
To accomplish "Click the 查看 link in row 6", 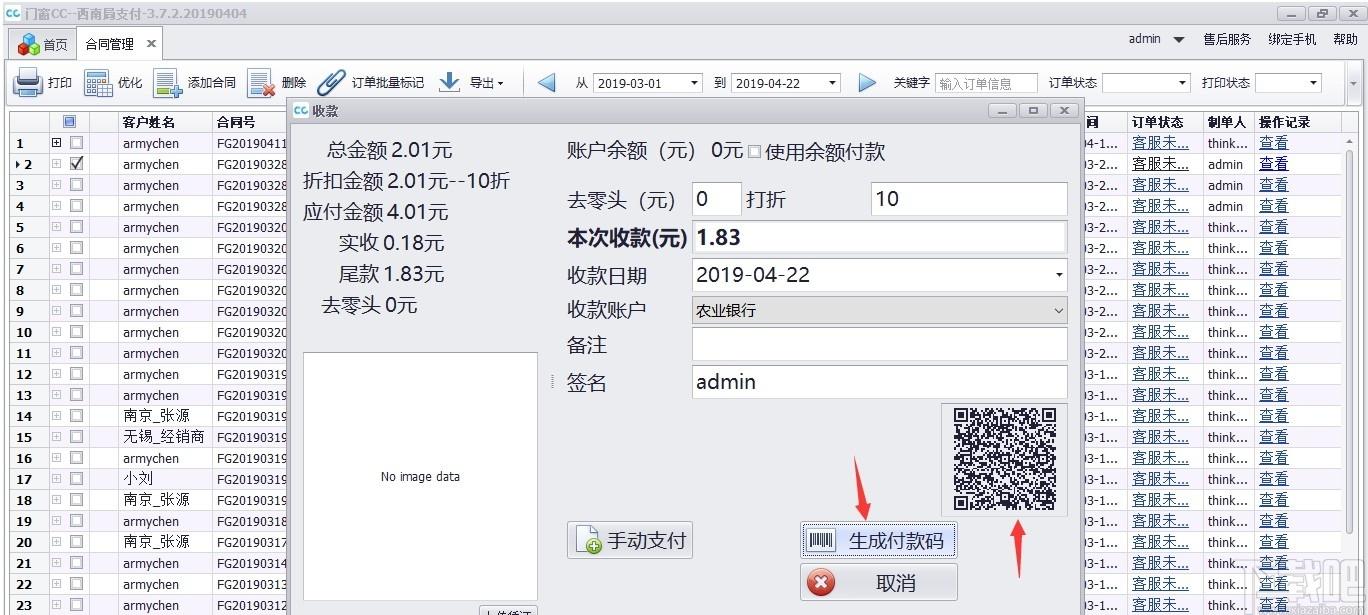I will pyautogui.click(x=1273, y=248).
